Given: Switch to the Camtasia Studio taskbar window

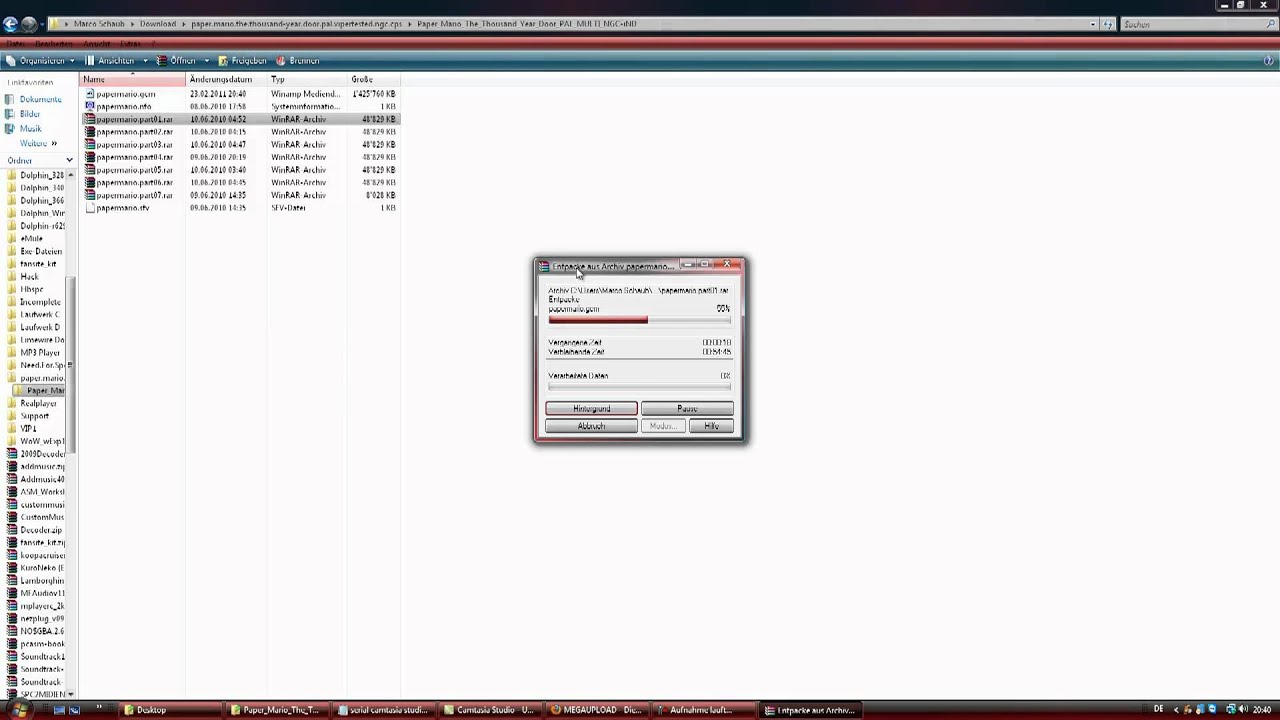Looking at the screenshot, I should (491, 710).
